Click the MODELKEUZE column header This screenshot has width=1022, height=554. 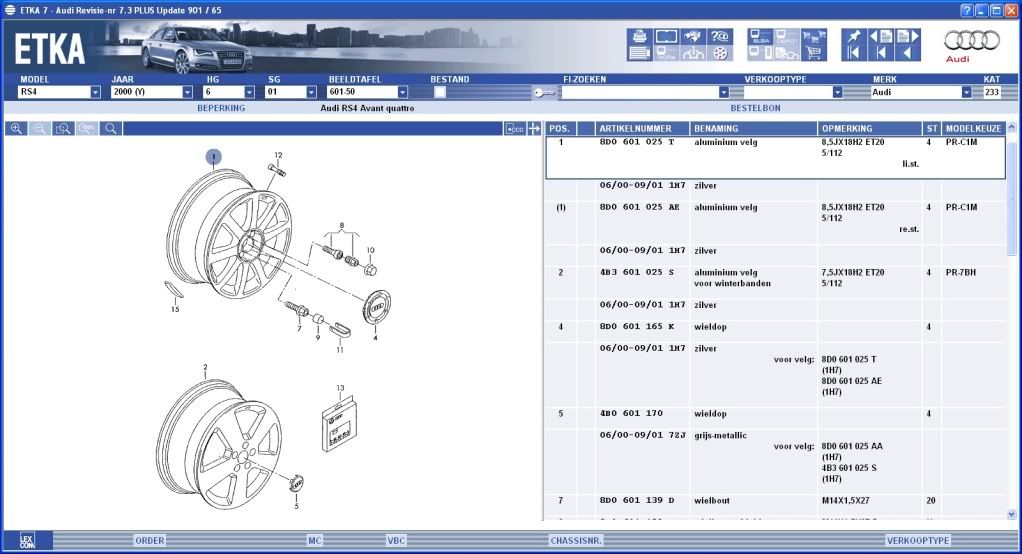coord(974,128)
